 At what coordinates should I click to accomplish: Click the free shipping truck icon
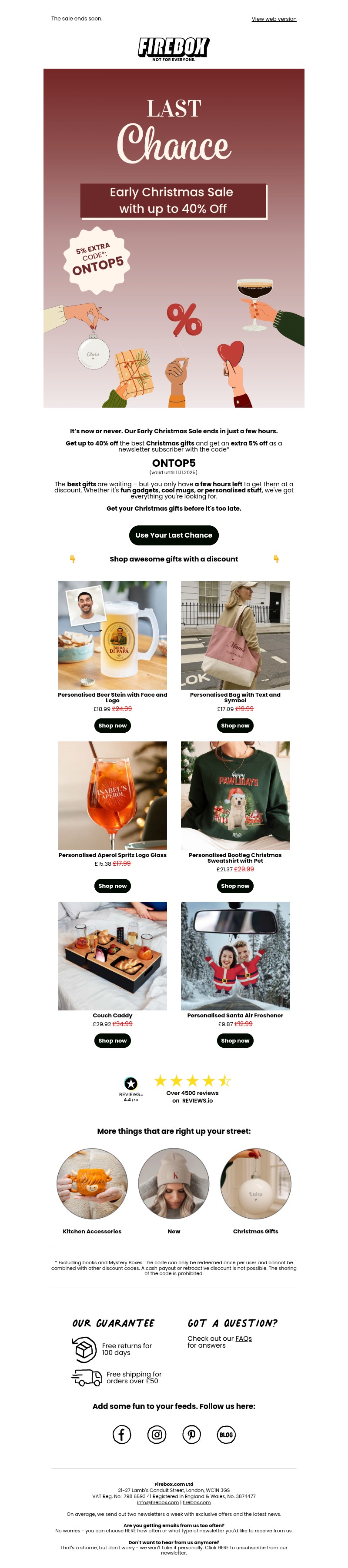pyautogui.click(x=87, y=1377)
